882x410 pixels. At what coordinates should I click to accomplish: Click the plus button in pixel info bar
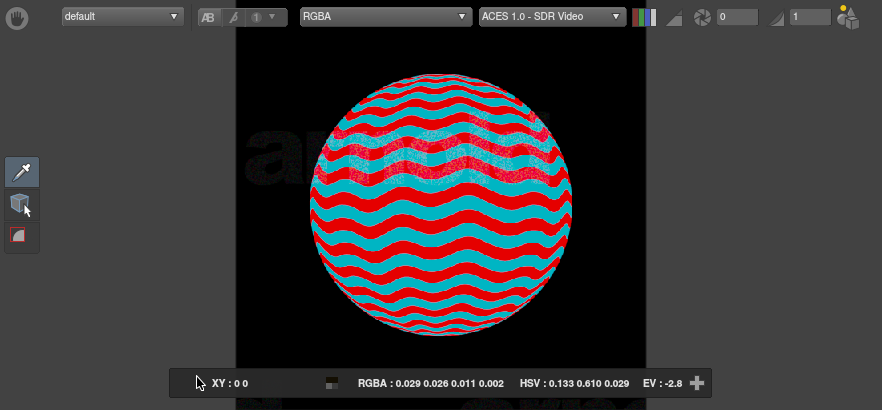click(x=697, y=383)
